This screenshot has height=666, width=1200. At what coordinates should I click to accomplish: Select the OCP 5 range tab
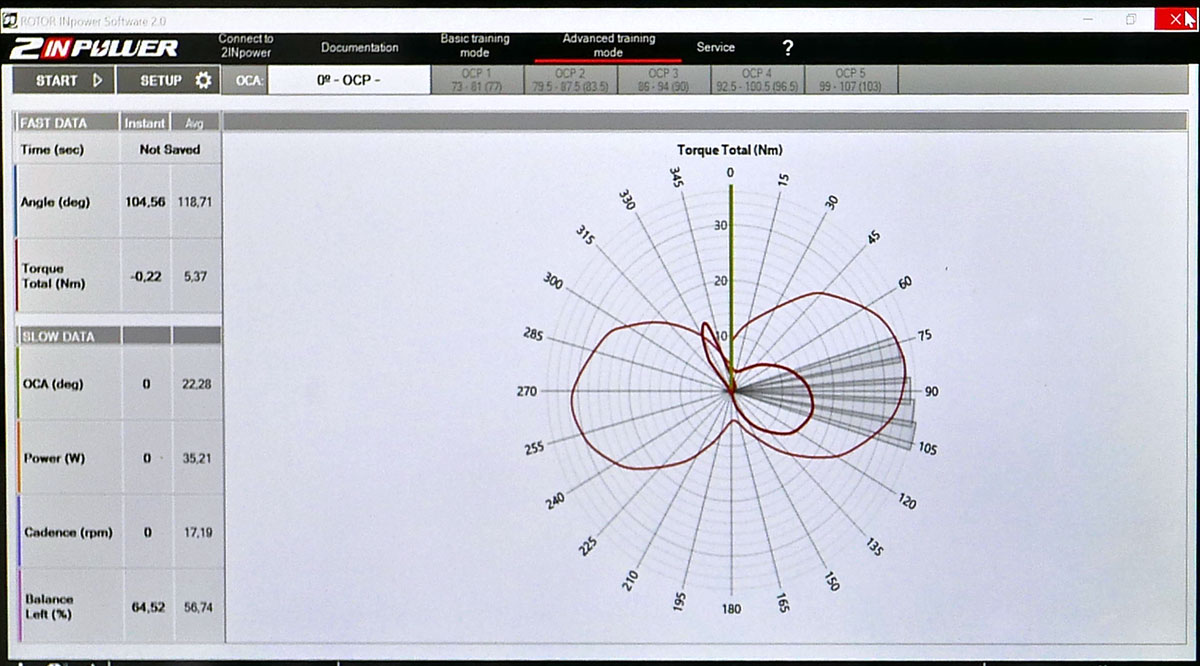pyautogui.click(x=851, y=80)
